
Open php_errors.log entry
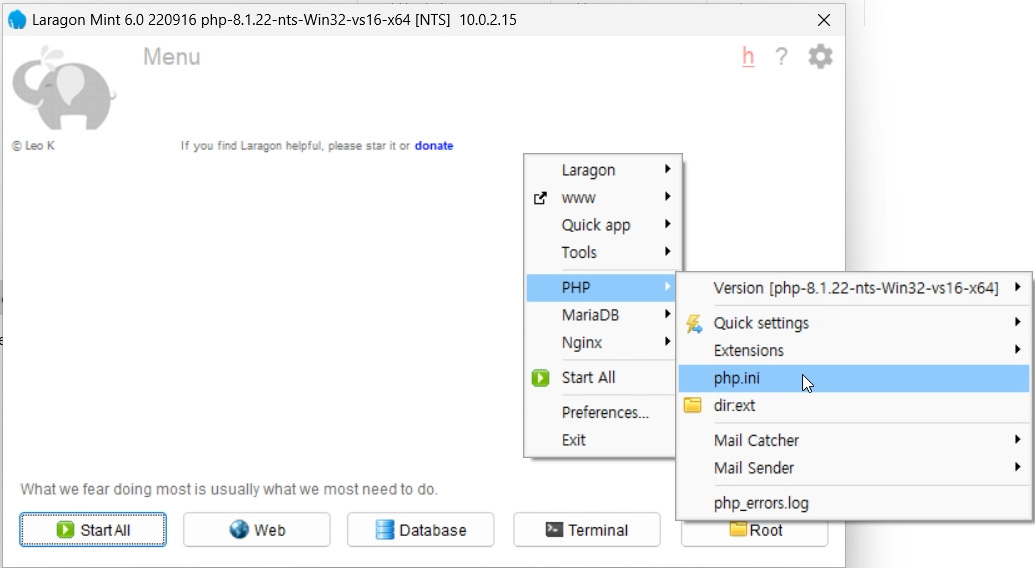pos(853,503)
